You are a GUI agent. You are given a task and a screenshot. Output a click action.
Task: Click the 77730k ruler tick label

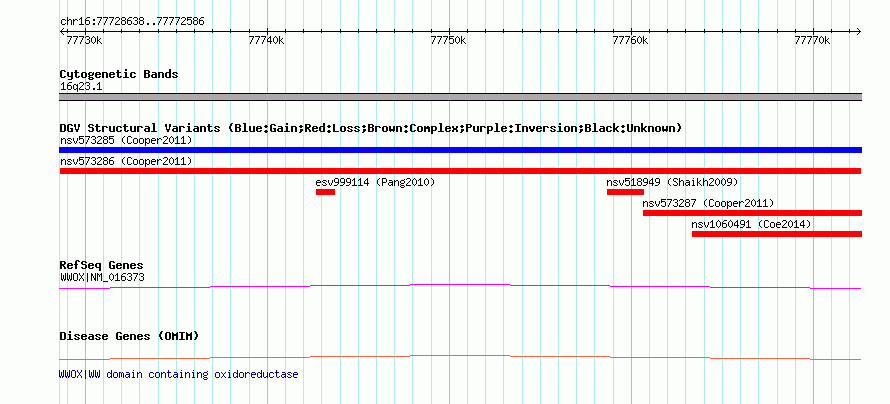(85, 41)
